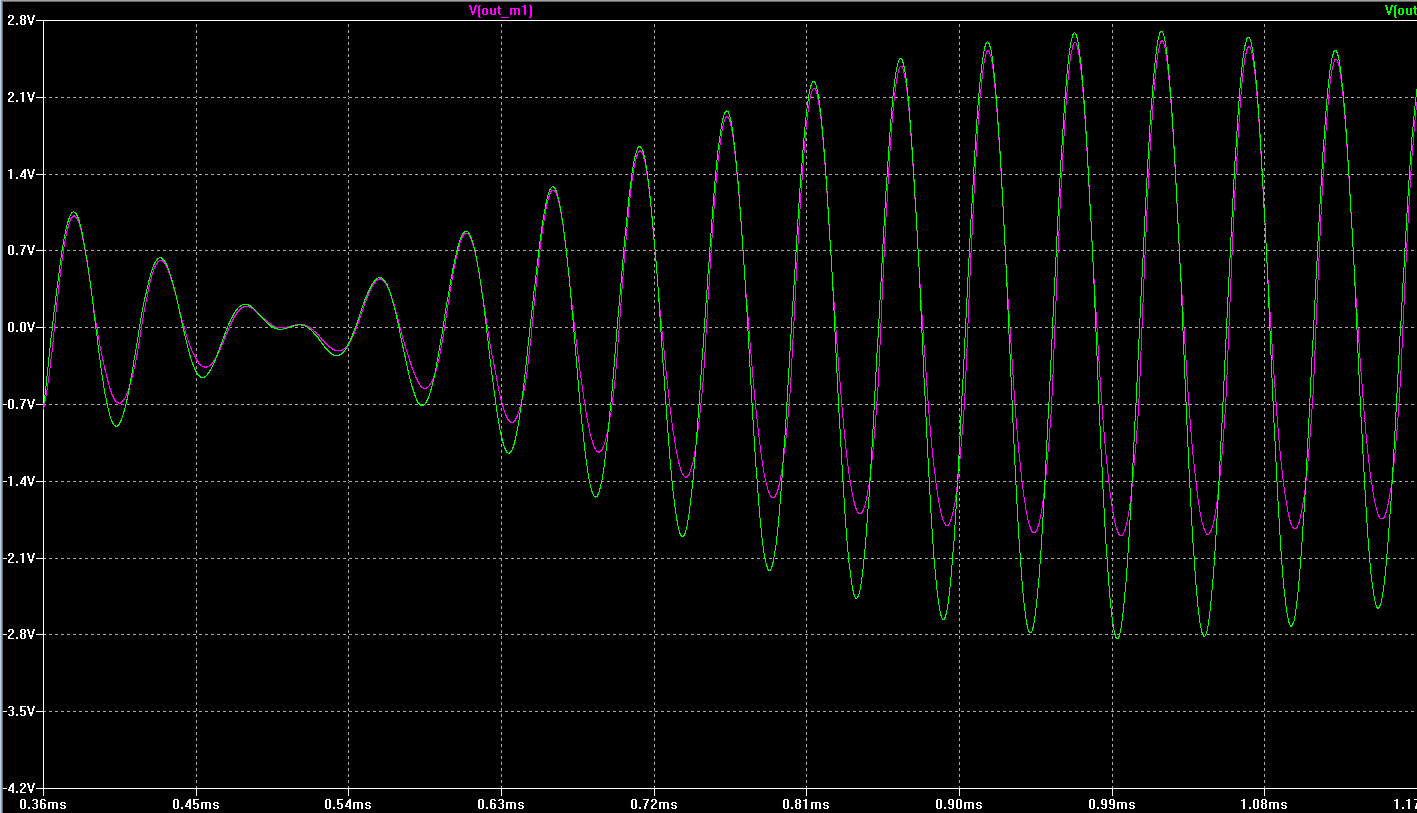The width and height of the screenshot is (1417, 813).
Task: Select the 0.45ms horizontal axis label
Action: (196, 804)
